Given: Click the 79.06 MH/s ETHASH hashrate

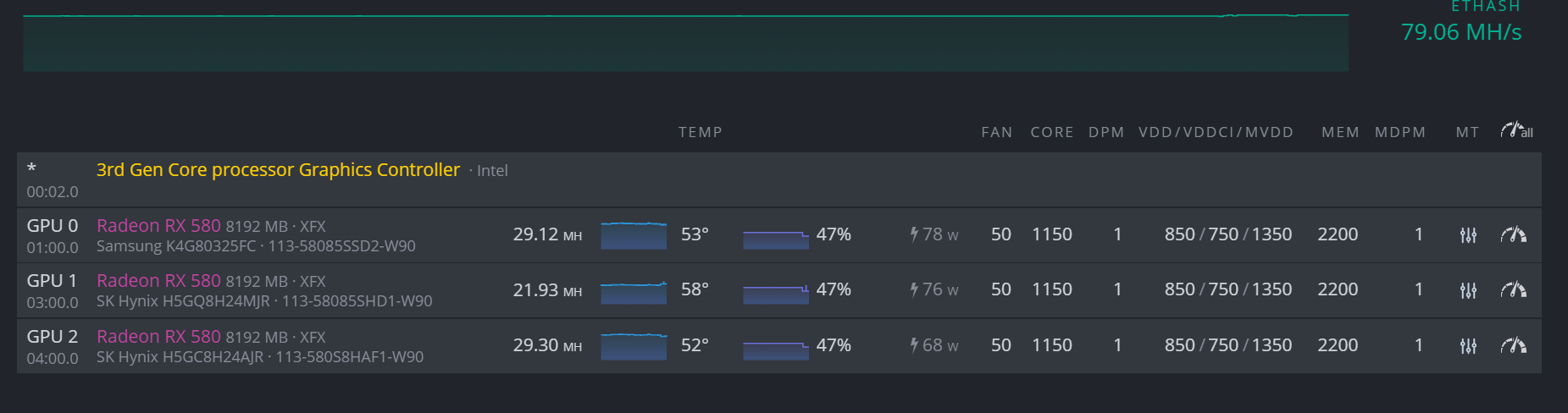Looking at the screenshot, I should tap(1460, 32).
